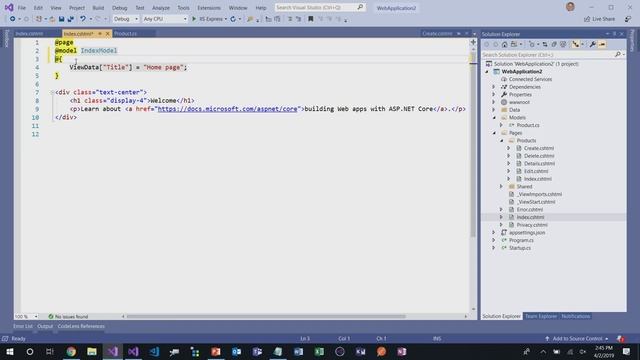Image resolution: width=640 pixels, height=360 pixels.
Task: Click the notifications flag in status bar
Action: point(620,339)
